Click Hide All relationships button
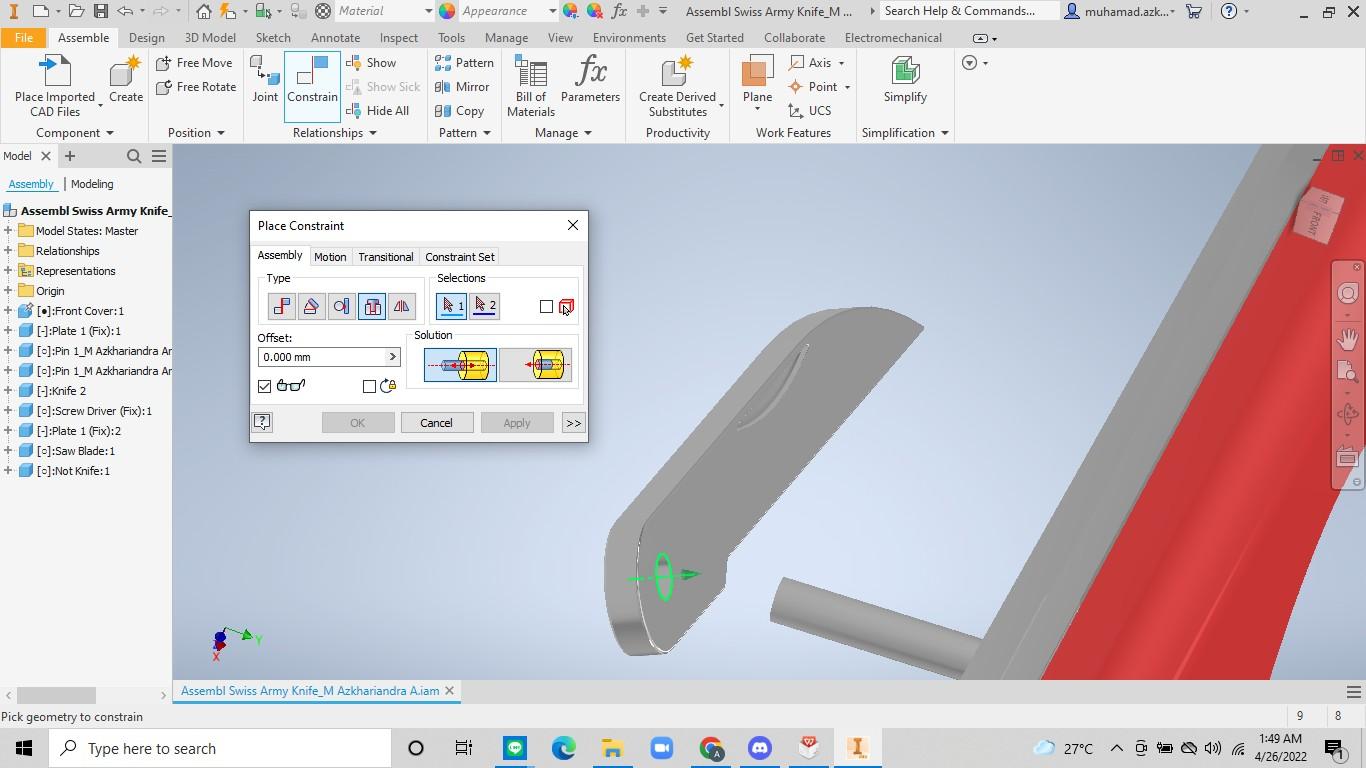Viewport: 1366px width, 768px height. 378,111
